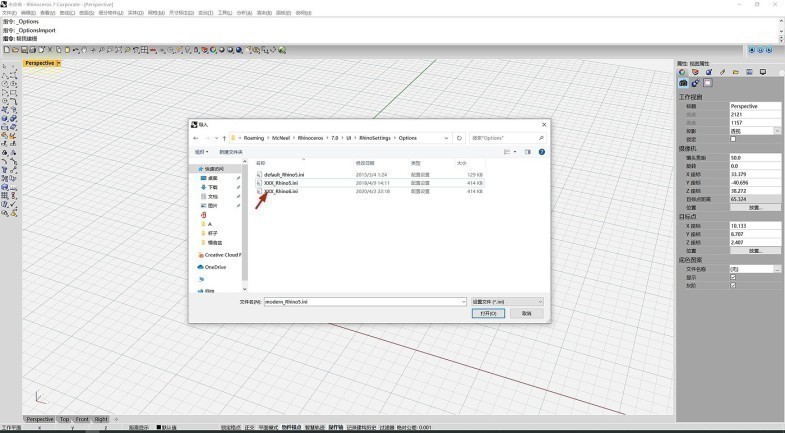Toggle the lock checkbox under viewport settings

[x=733, y=139]
